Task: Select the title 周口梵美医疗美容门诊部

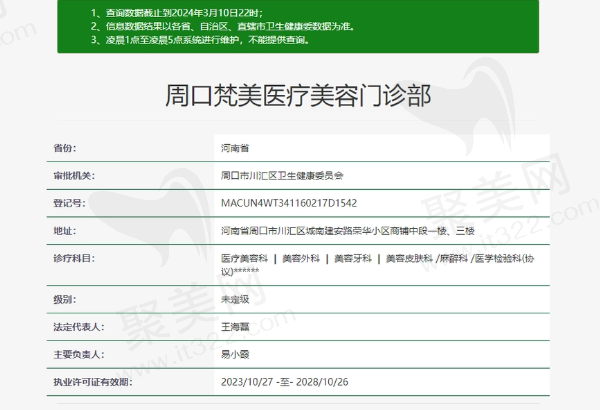Action: tap(298, 95)
